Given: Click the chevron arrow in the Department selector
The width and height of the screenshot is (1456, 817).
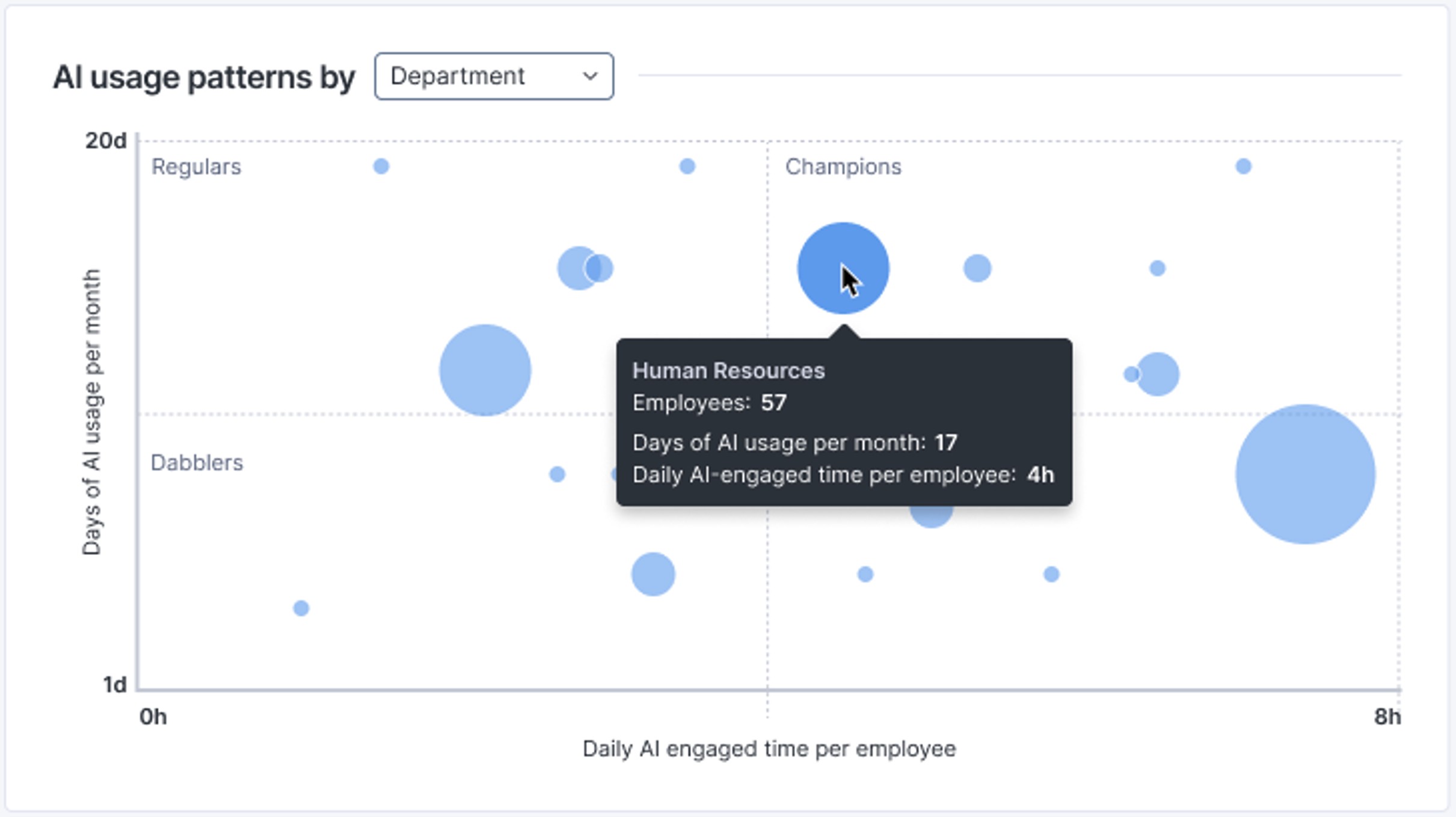Looking at the screenshot, I should (591, 76).
